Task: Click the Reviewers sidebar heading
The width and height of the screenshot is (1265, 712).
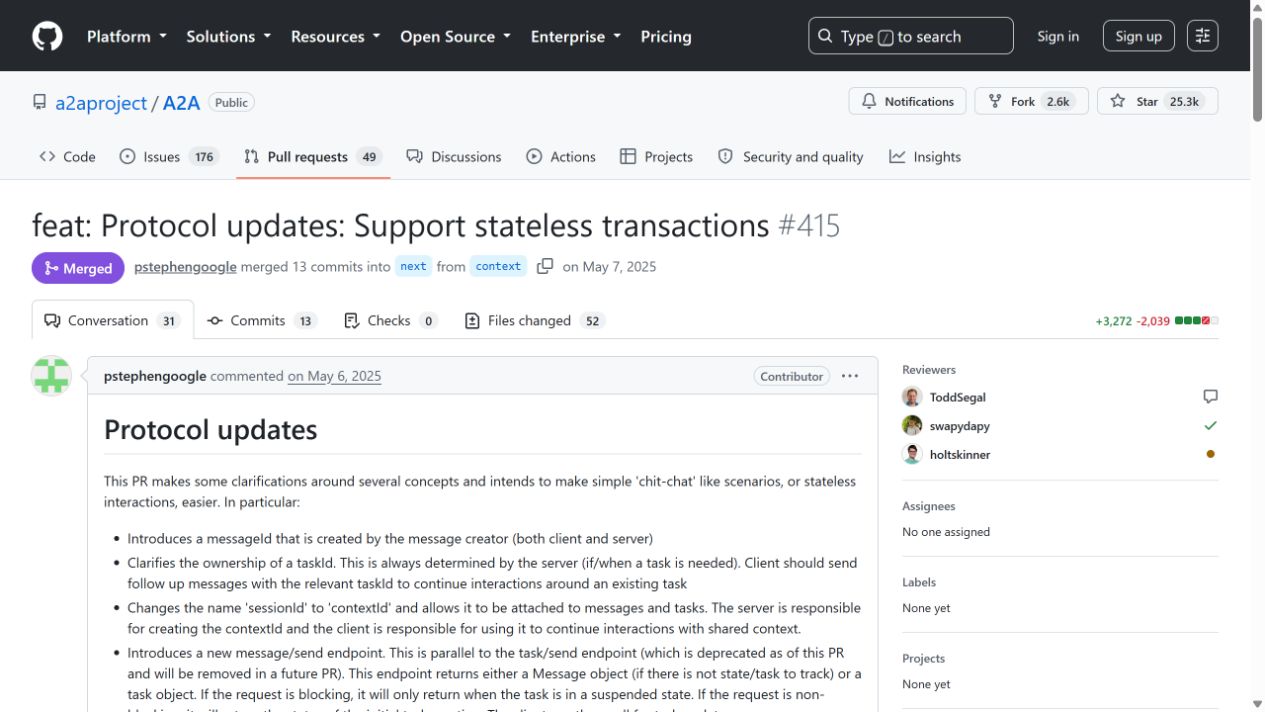Action: coord(929,370)
